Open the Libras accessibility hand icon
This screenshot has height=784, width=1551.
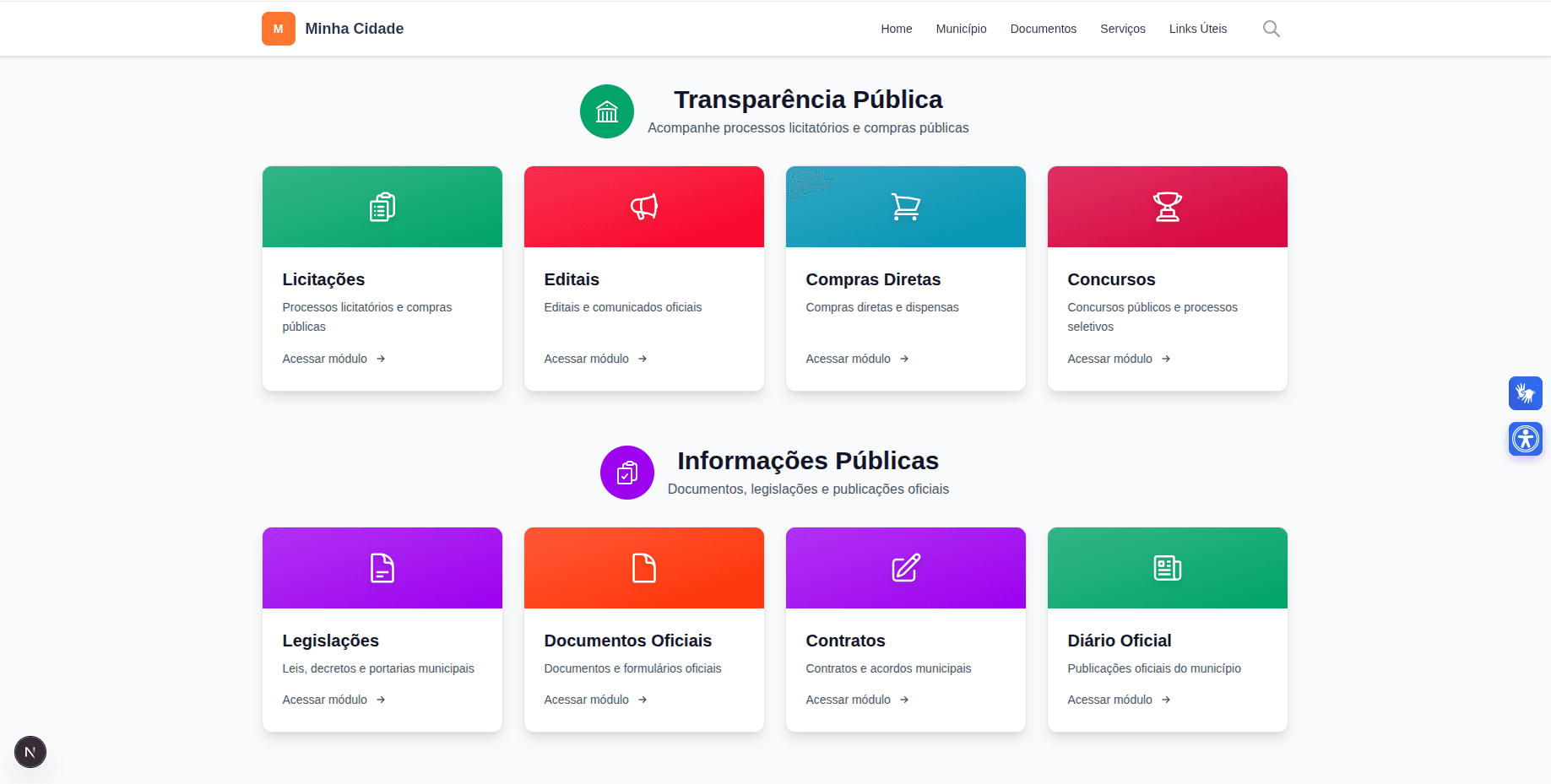1526,393
